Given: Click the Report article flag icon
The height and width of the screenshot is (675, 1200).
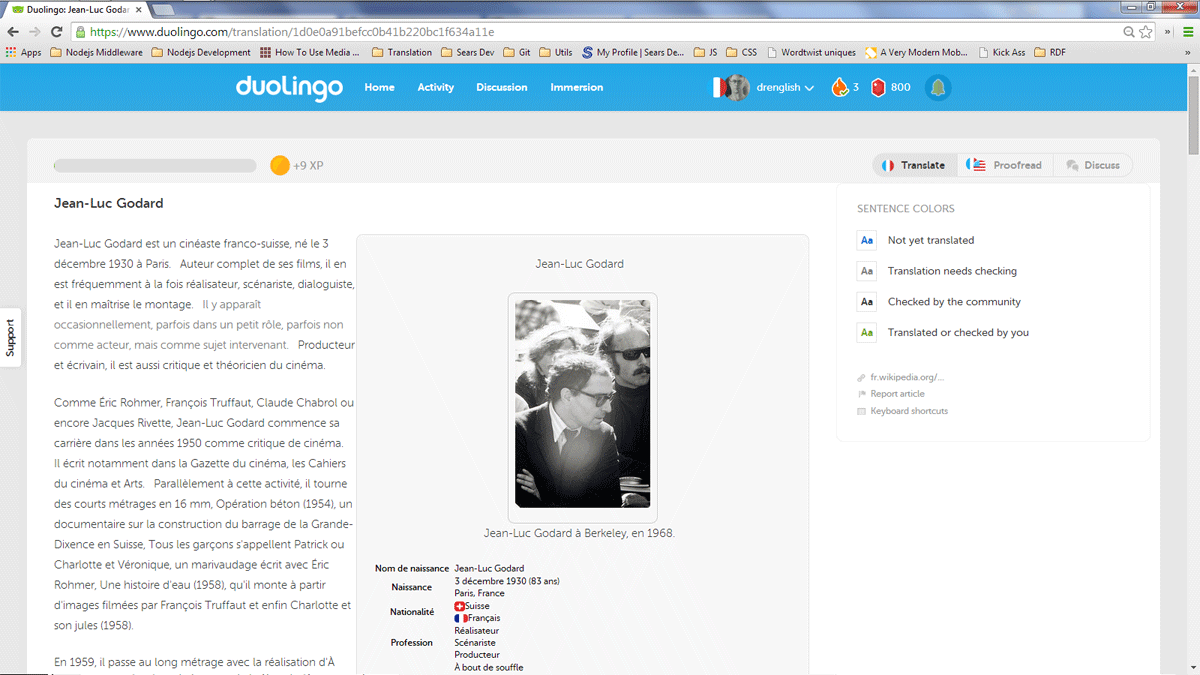Looking at the screenshot, I should pyautogui.click(x=860, y=394).
